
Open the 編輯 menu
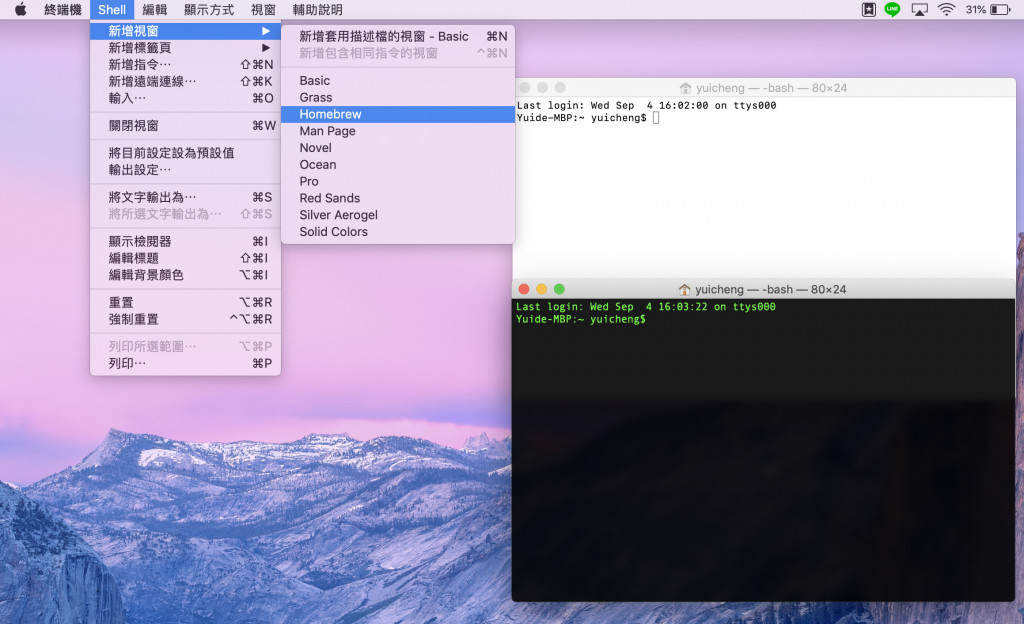tap(155, 9)
